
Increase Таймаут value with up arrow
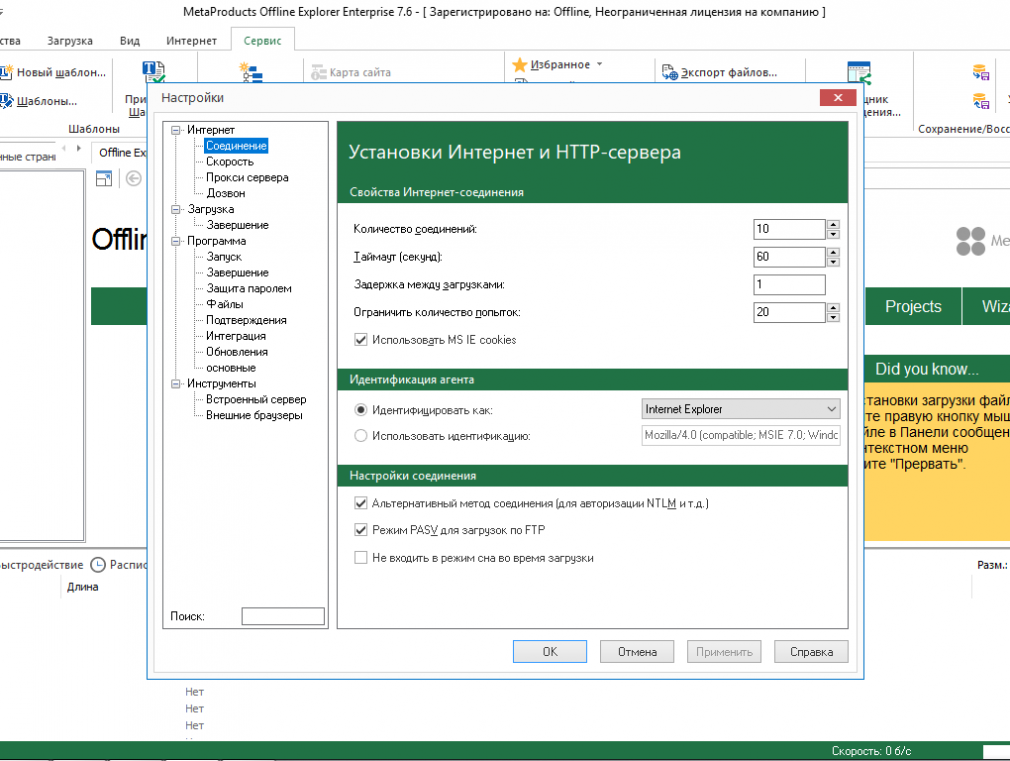[x=834, y=252]
